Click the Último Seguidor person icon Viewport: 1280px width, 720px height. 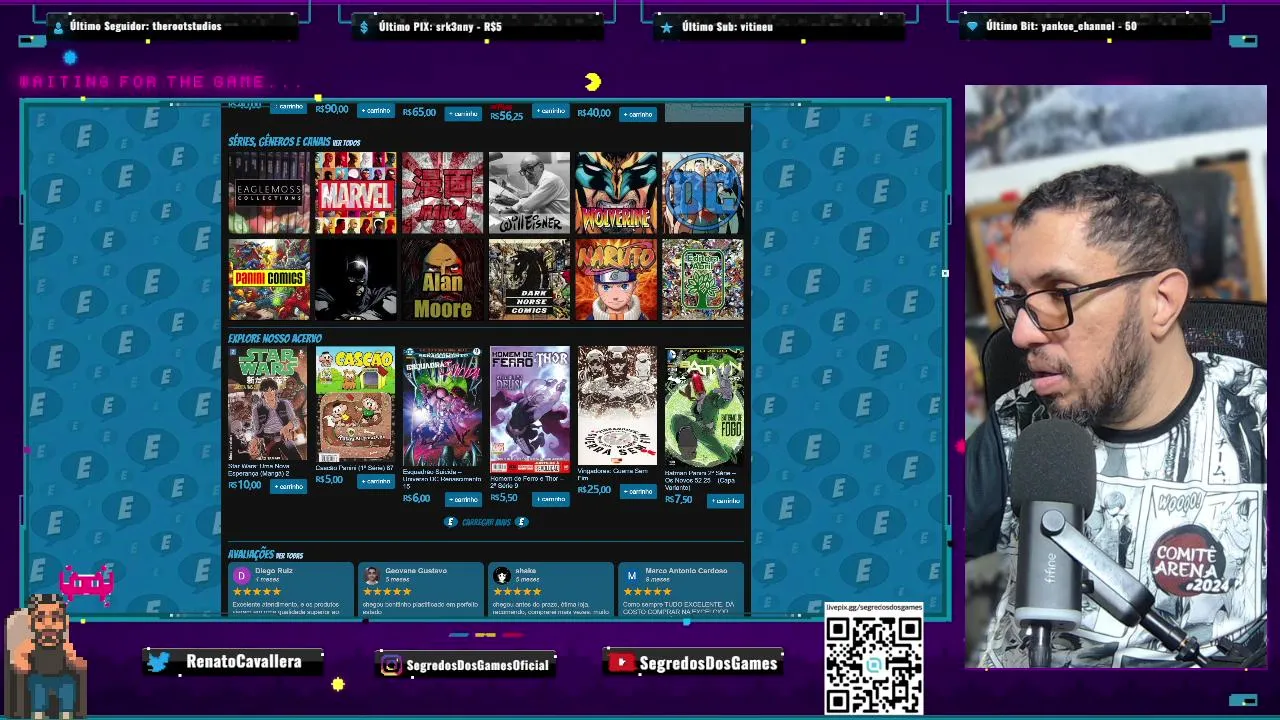(57, 27)
